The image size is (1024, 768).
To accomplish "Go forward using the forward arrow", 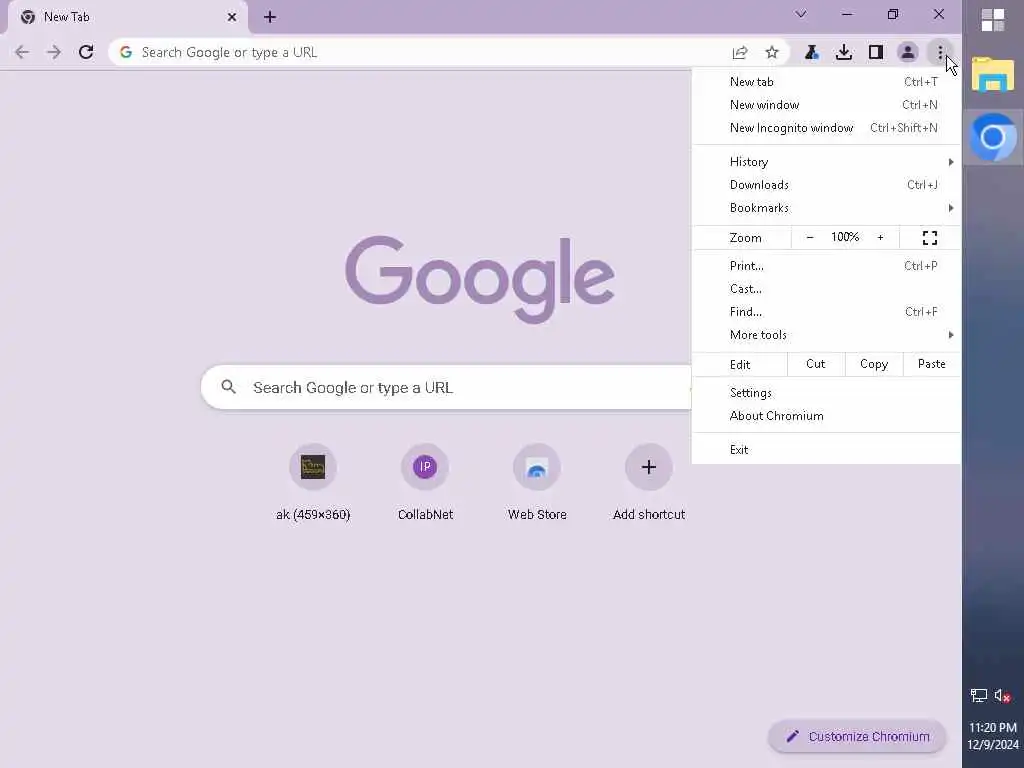I will point(54,52).
